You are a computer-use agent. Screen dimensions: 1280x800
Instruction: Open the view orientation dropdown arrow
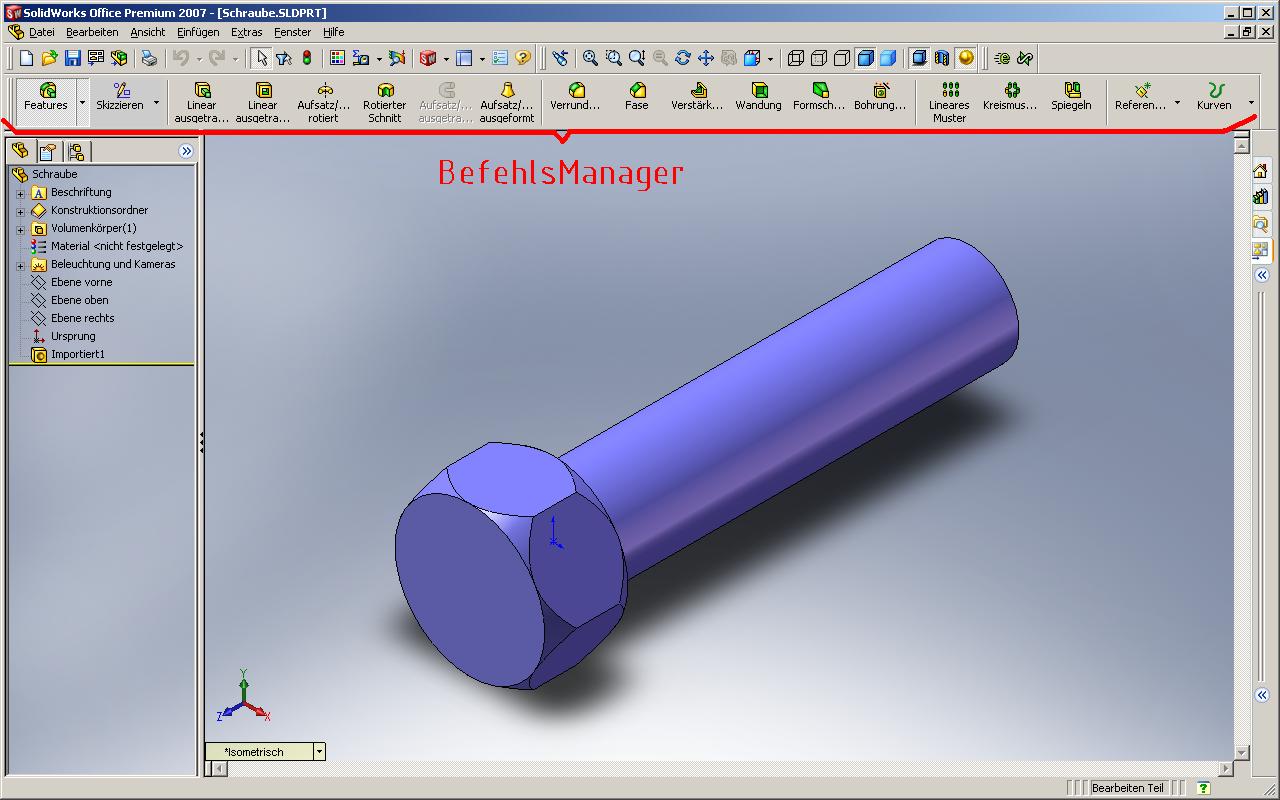pyautogui.click(x=770, y=59)
